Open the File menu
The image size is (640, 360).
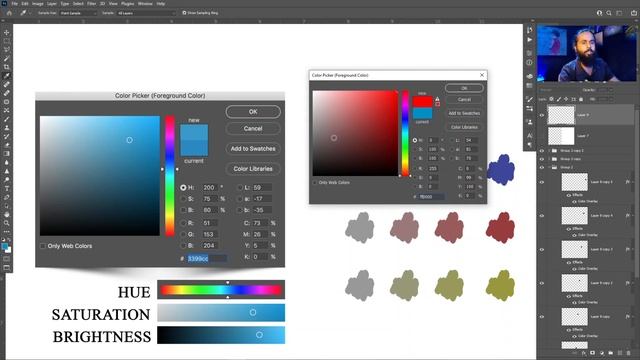15,4
